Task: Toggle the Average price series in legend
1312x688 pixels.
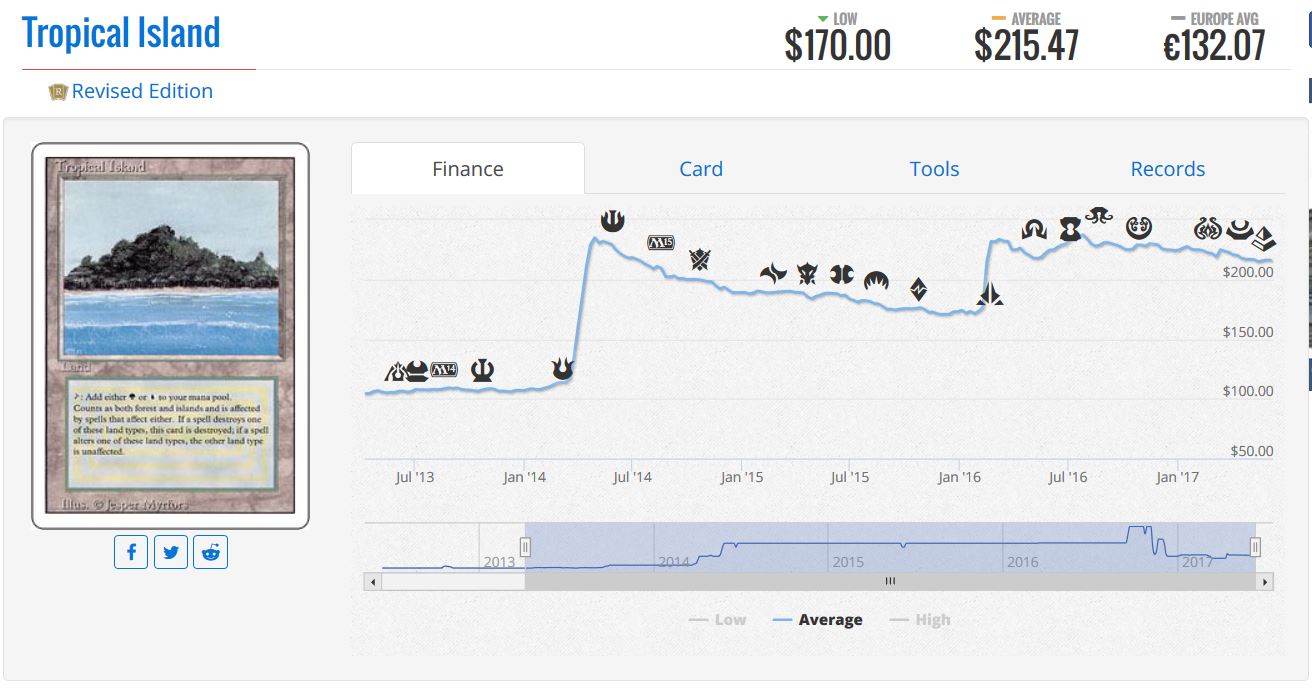Action: (x=818, y=620)
